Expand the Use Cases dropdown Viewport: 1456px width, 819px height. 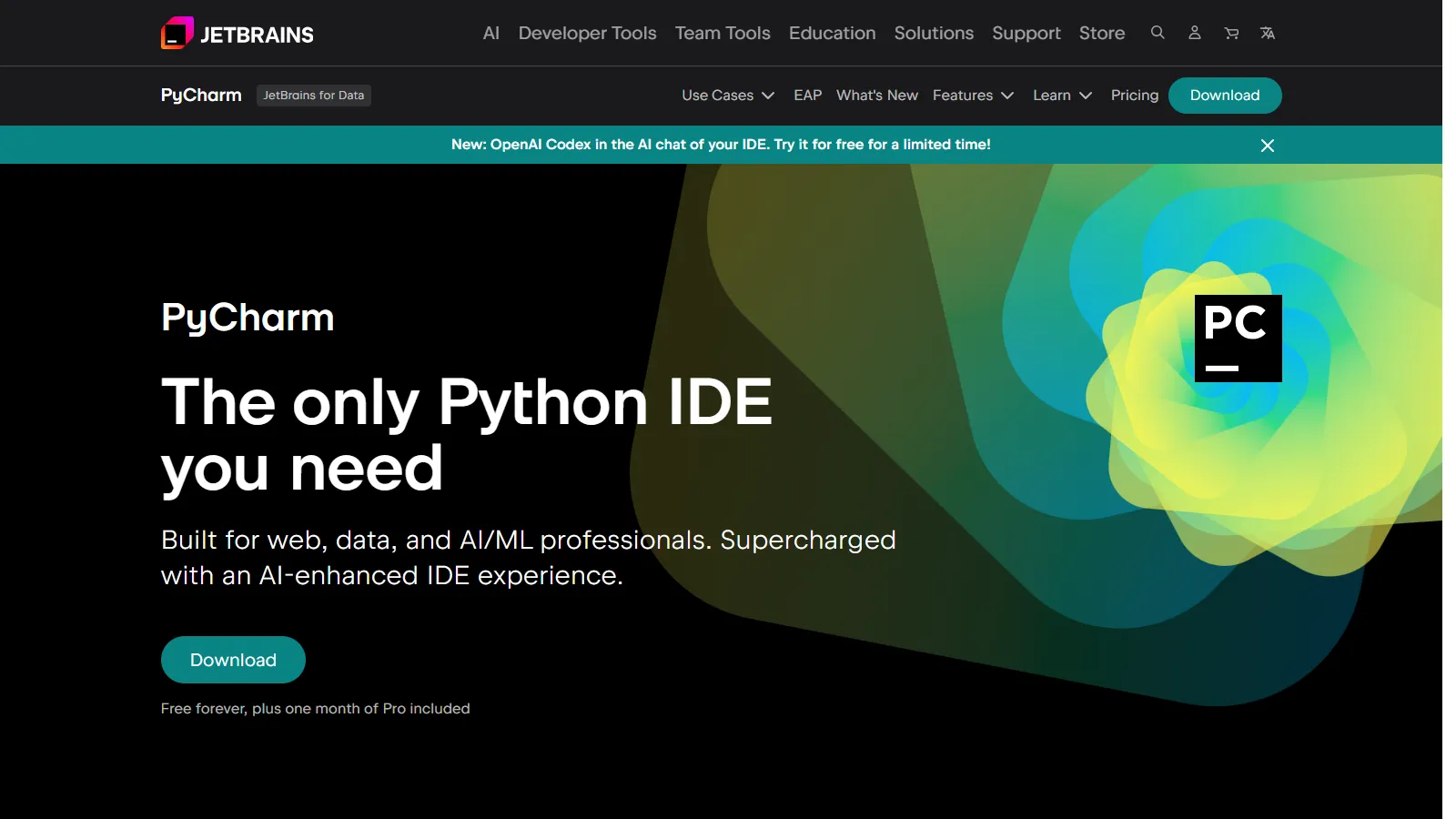click(x=726, y=95)
